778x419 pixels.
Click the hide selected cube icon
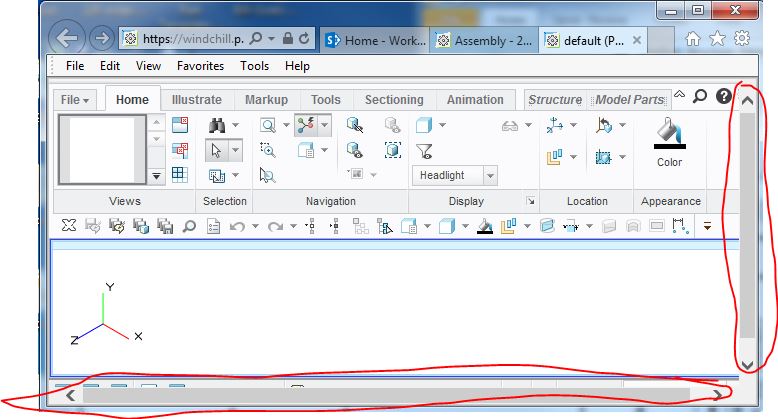355,125
